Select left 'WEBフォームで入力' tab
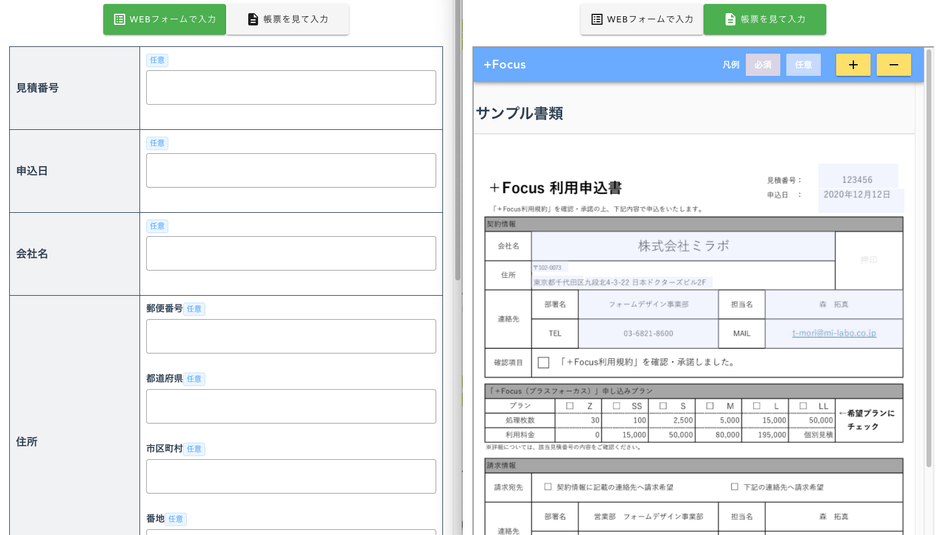 pos(164,19)
